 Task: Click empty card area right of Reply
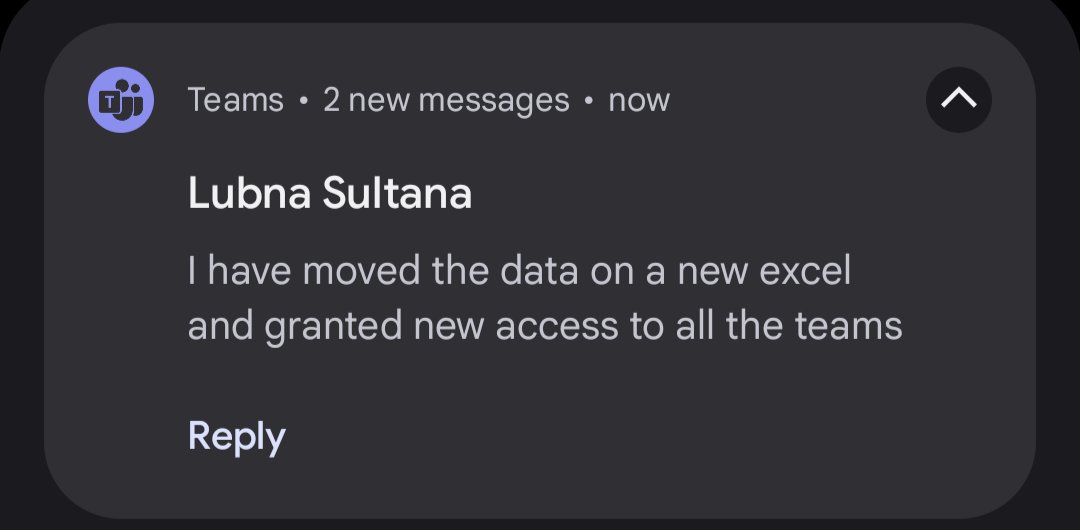650,436
